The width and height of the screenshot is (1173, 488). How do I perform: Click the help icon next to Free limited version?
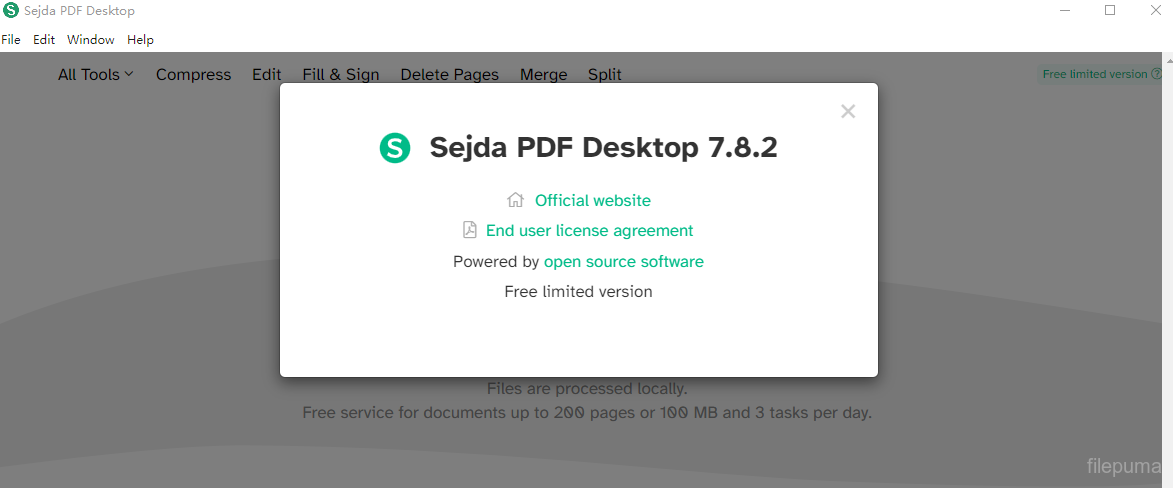point(1156,74)
